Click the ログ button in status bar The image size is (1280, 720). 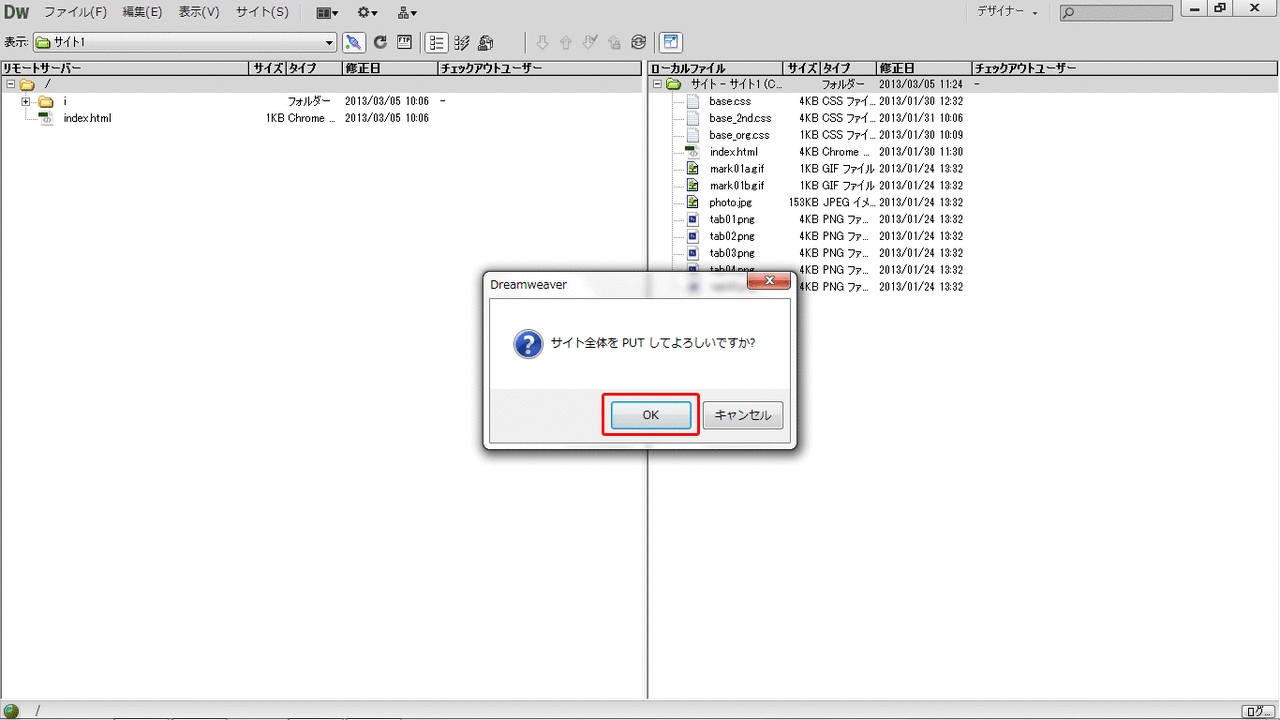click(1258, 711)
